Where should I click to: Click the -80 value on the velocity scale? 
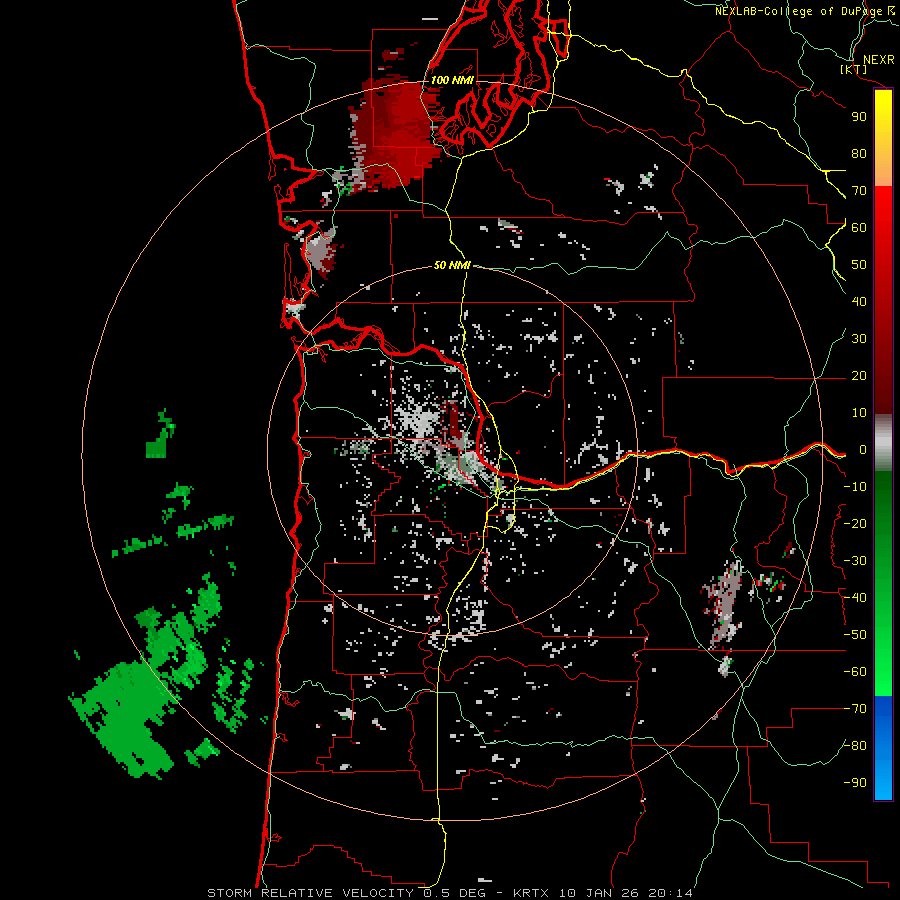tap(855, 746)
